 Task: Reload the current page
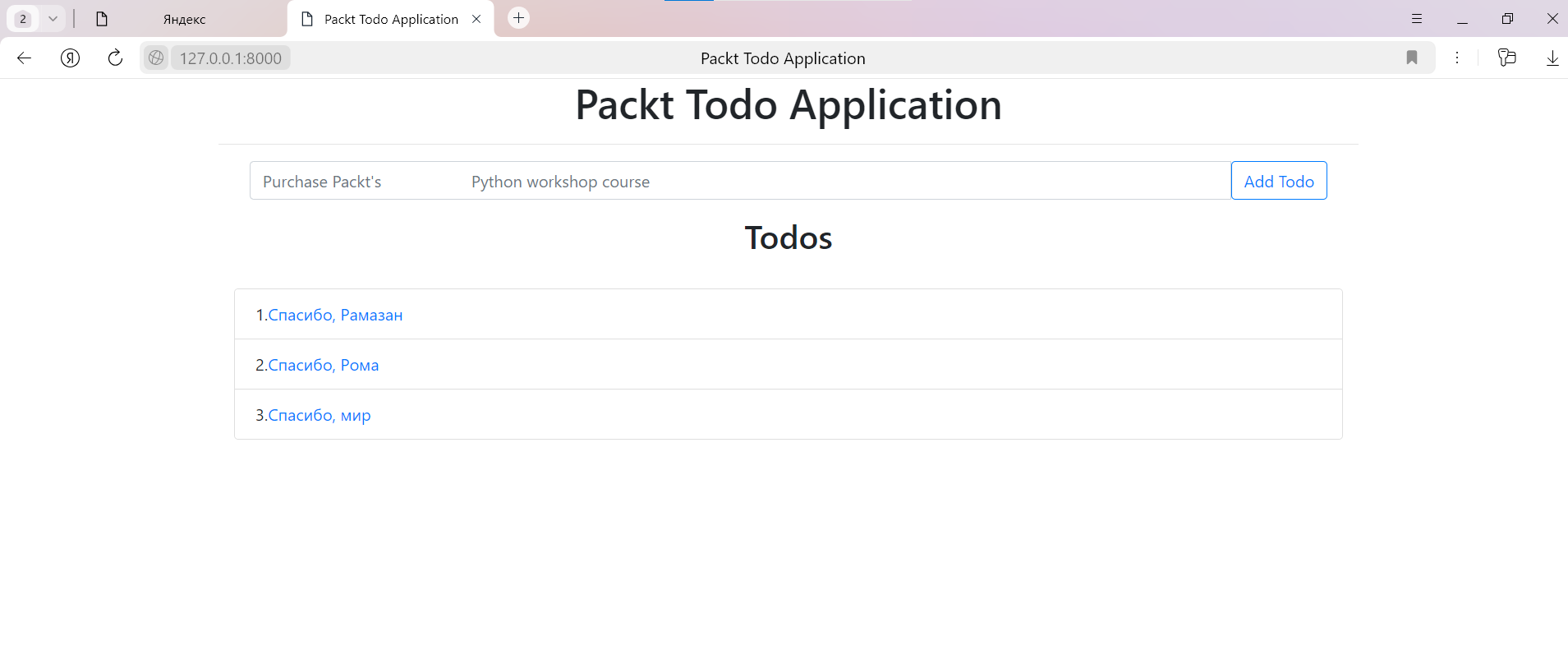tap(115, 58)
